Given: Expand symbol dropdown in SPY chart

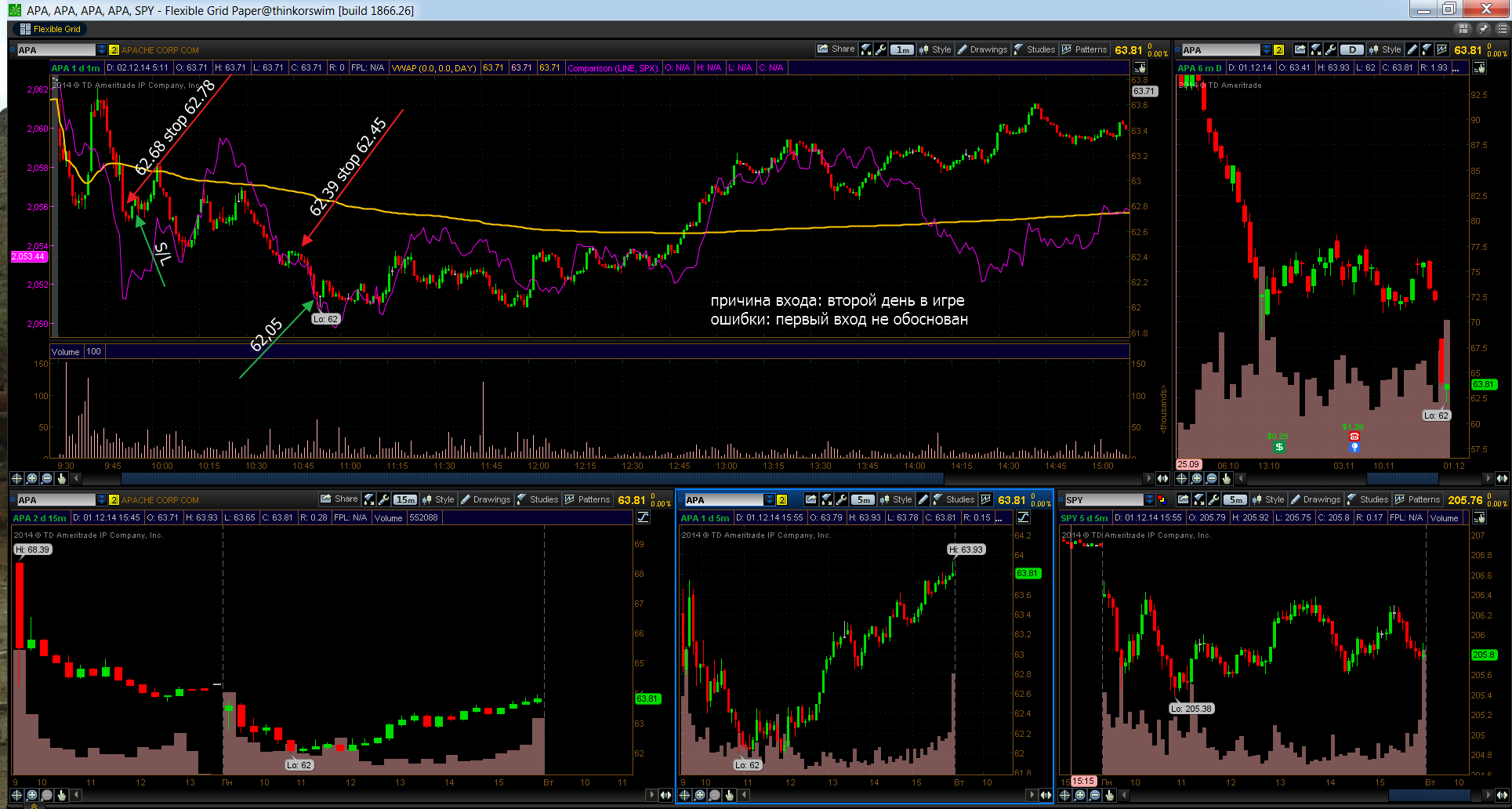Looking at the screenshot, I should (1150, 499).
